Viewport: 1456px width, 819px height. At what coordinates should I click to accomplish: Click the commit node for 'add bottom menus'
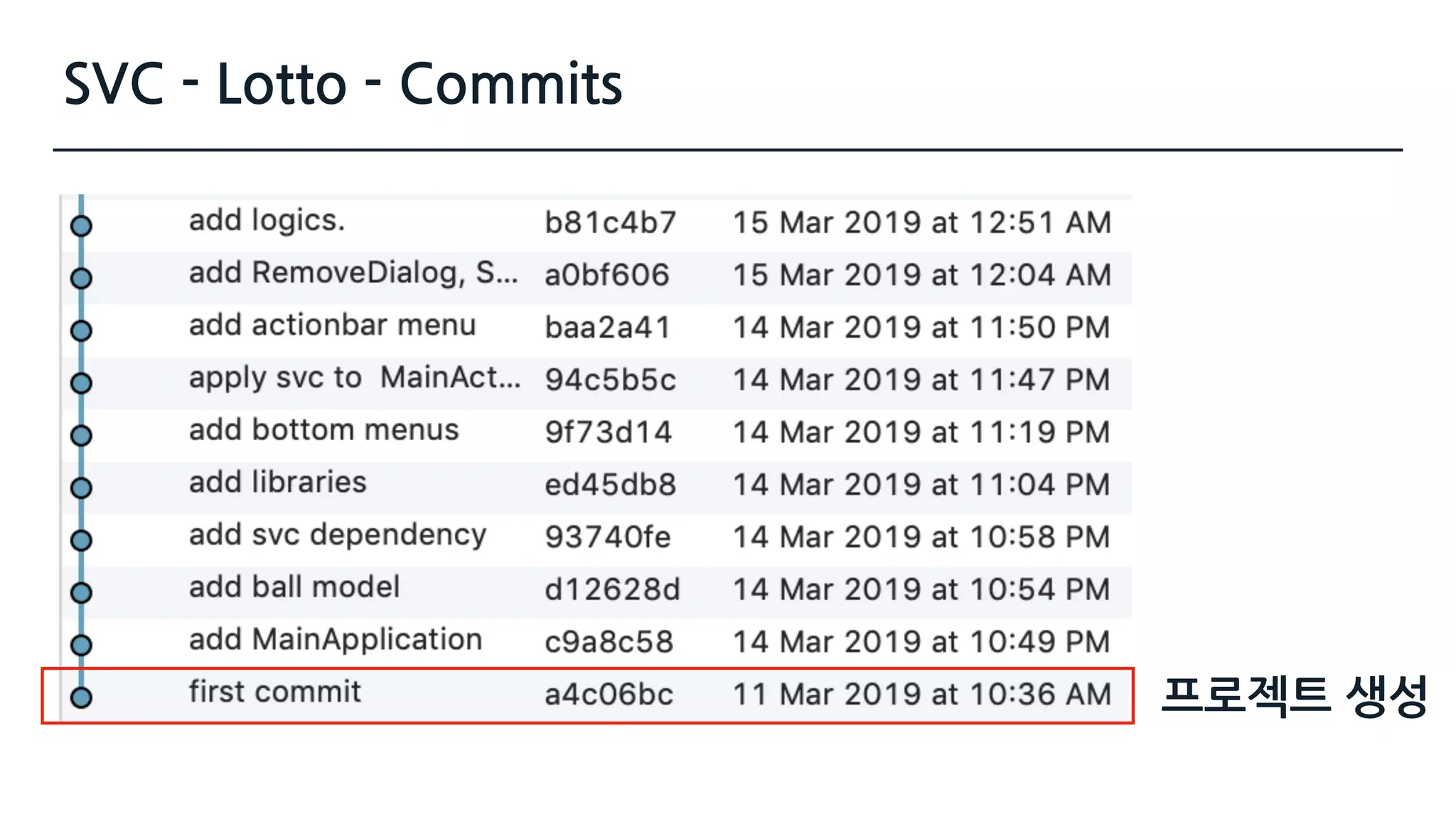(x=81, y=435)
